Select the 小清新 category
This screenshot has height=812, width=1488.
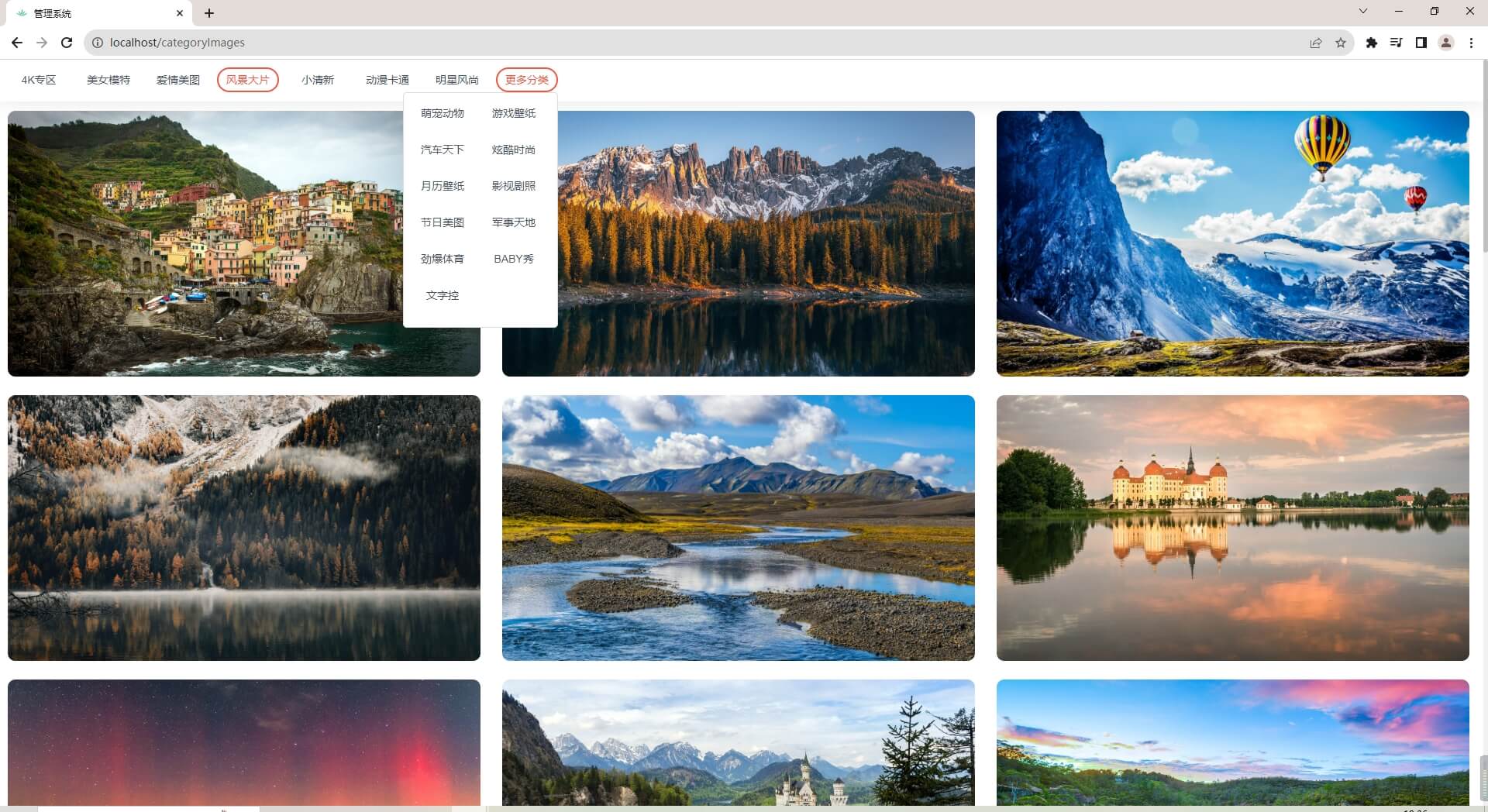coord(318,80)
